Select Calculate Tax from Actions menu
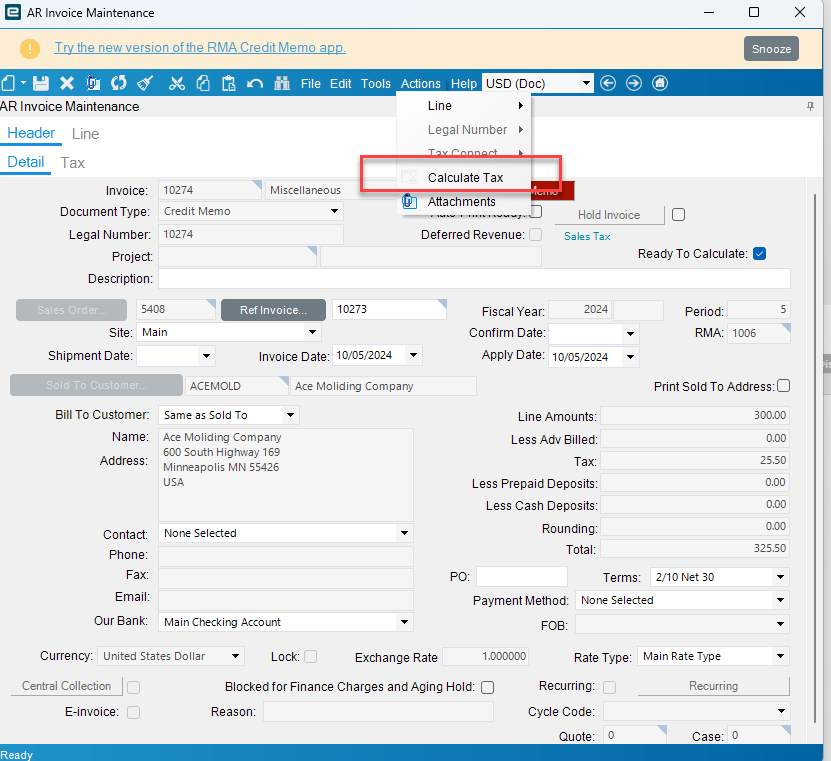 pyautogui.click(x=465, y=178)
